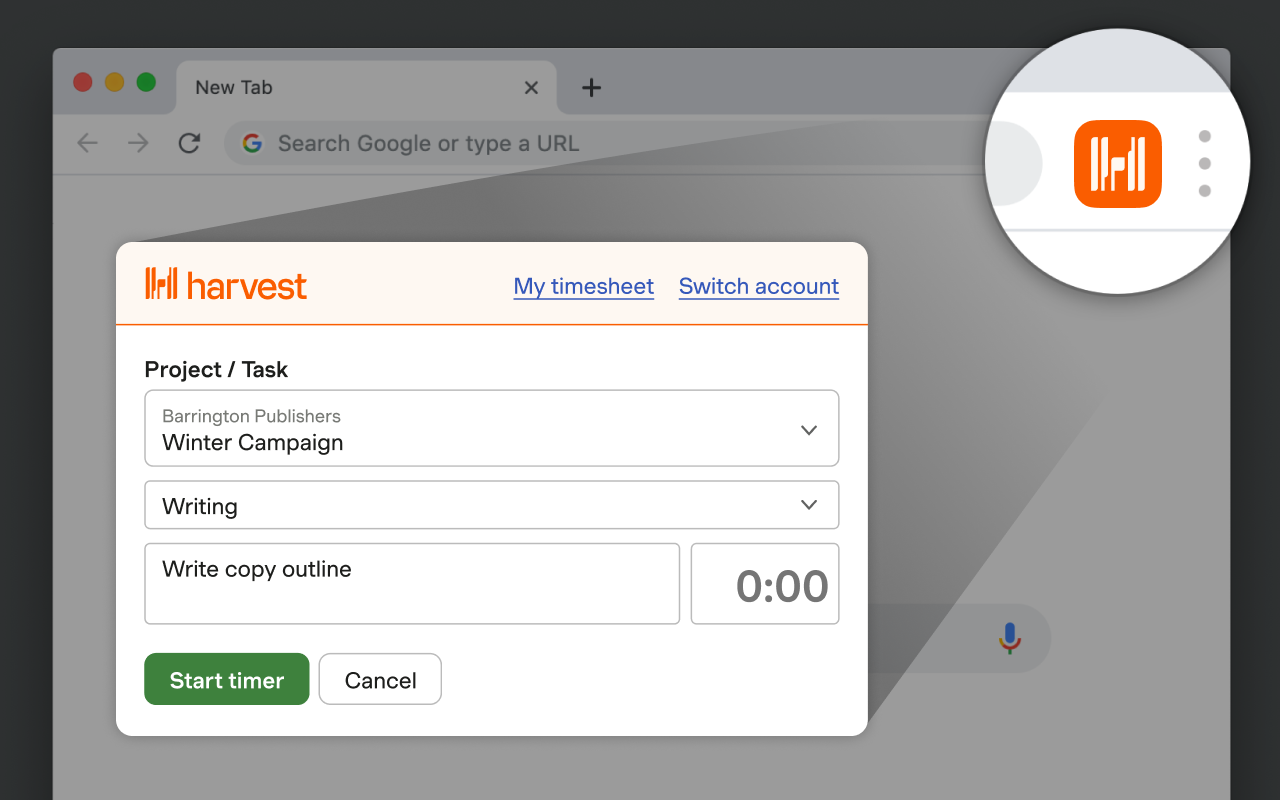Click the Google logo in the address bar
1280x800 pixels.
pyautogui.click(x=252, y=143)
